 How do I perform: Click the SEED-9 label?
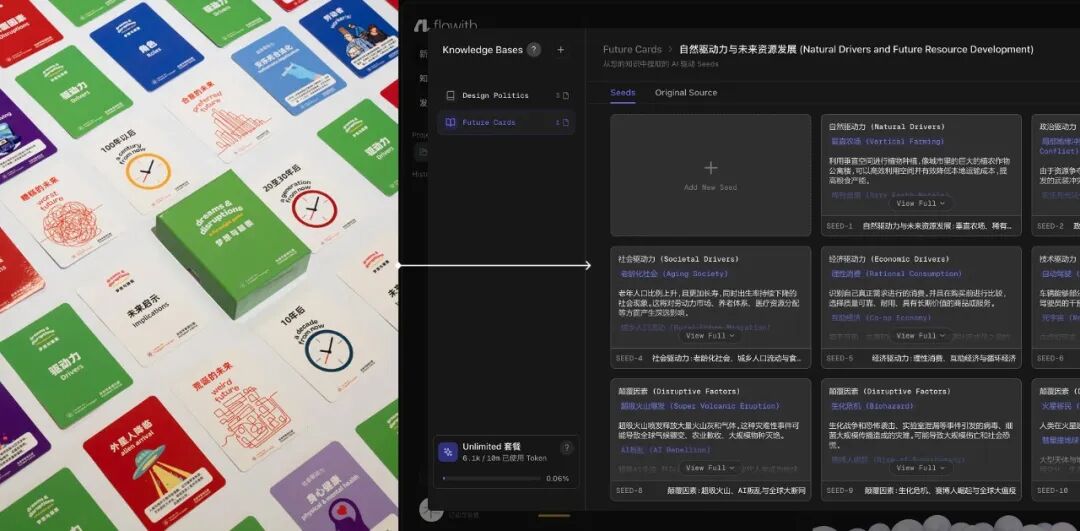pyautogui.click(x=840, y=490)
